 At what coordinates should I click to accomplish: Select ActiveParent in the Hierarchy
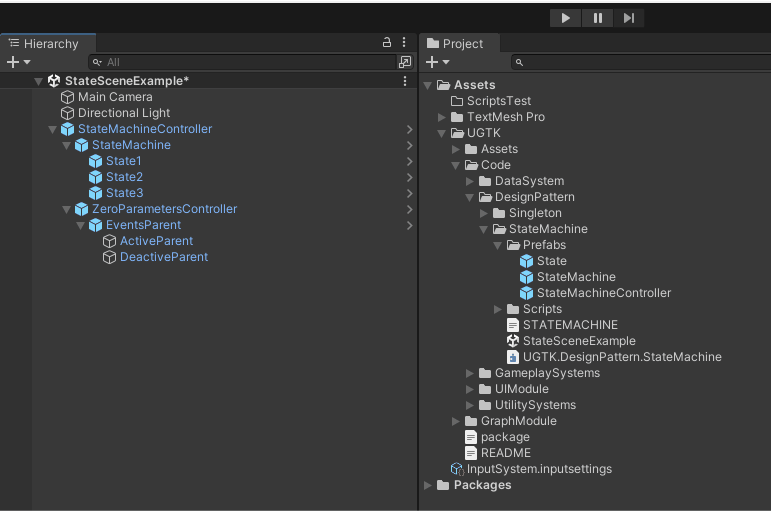click(156, 241)
